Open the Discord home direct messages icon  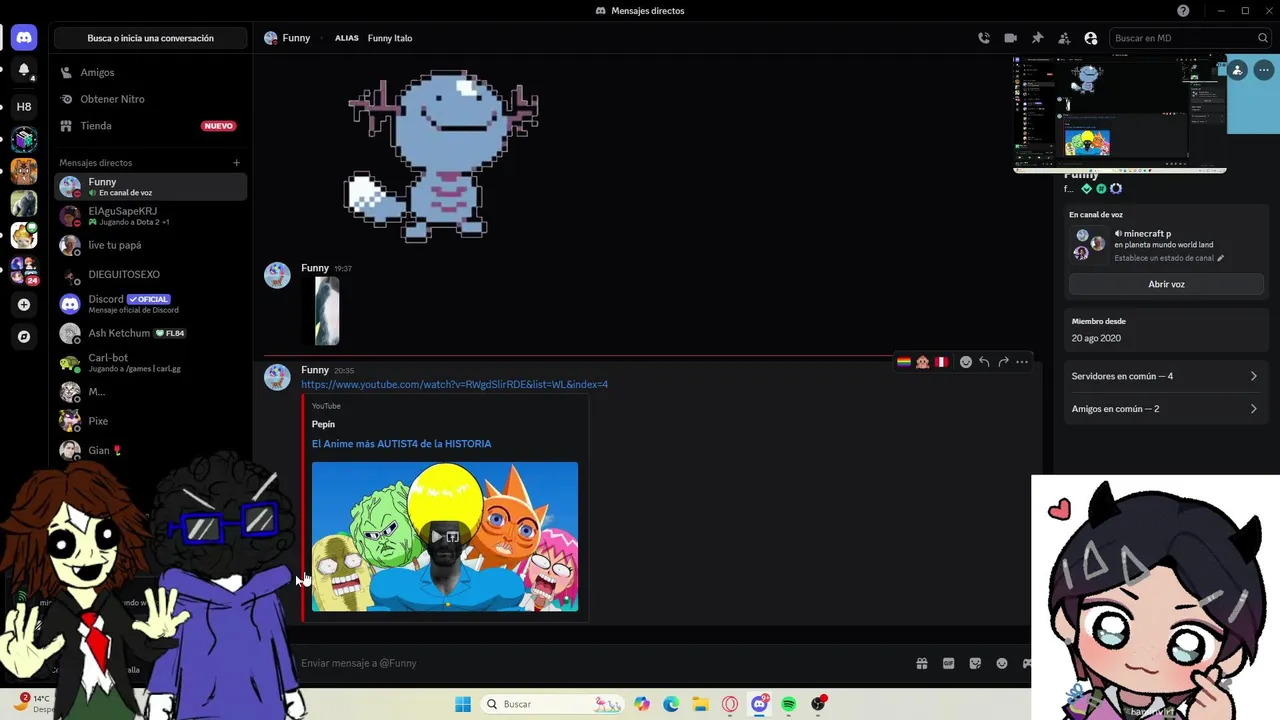click(24, 38)
